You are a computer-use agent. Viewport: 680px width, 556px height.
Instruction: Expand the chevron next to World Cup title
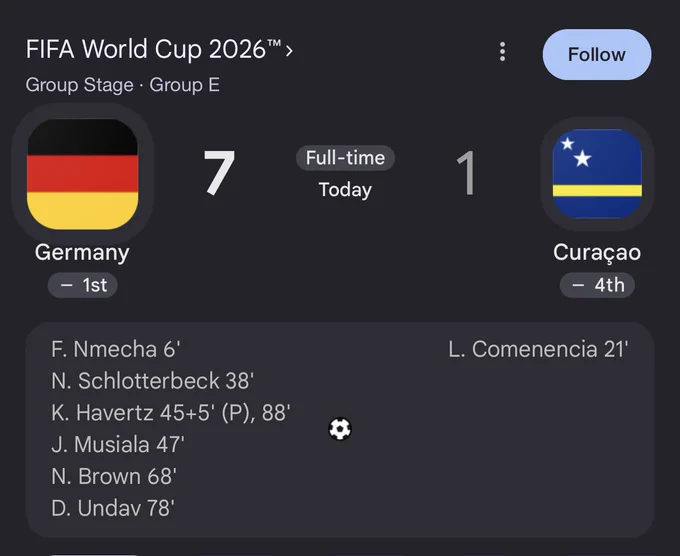point(289,51)
